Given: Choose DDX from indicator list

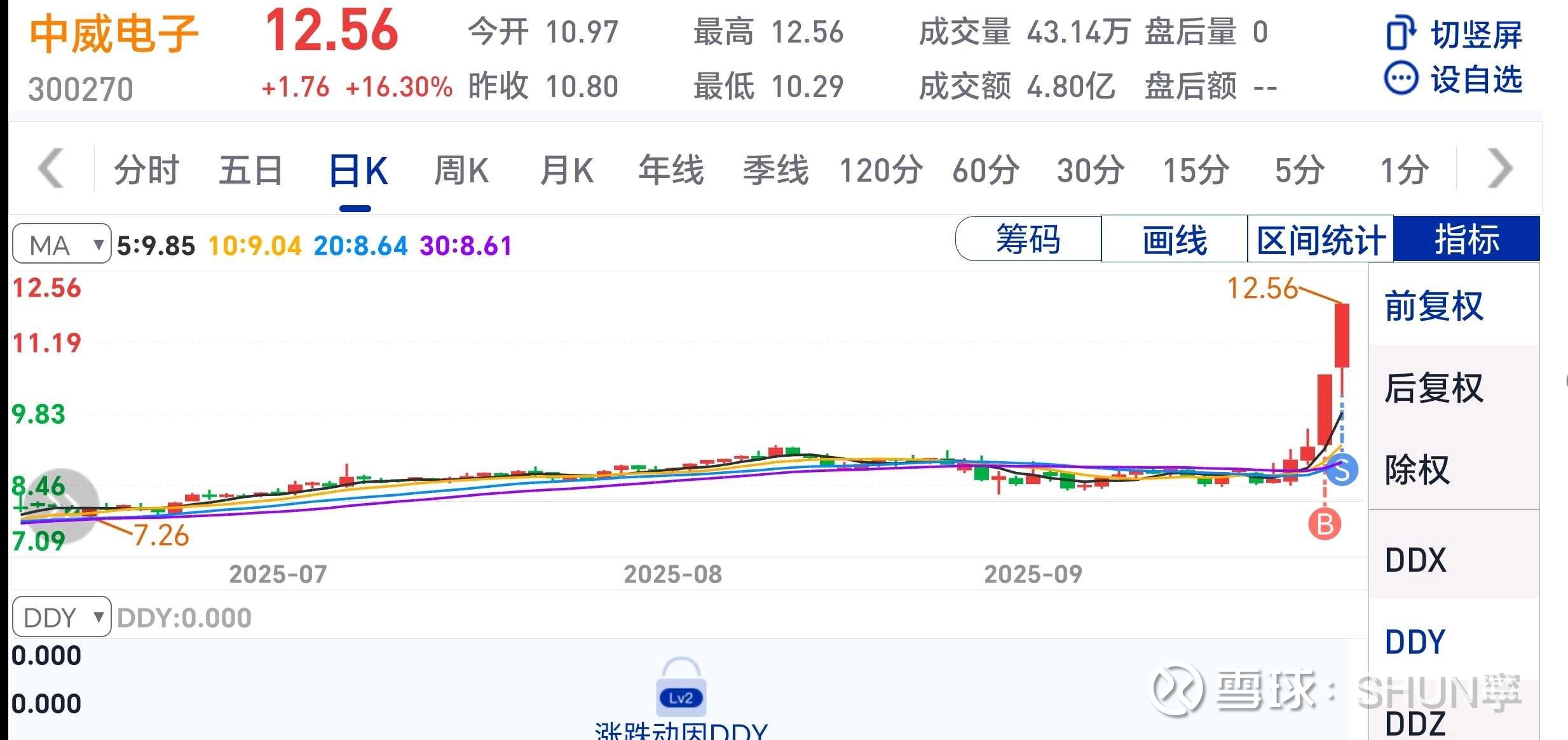Looking at the screenshot, I should pos(1415,560).
